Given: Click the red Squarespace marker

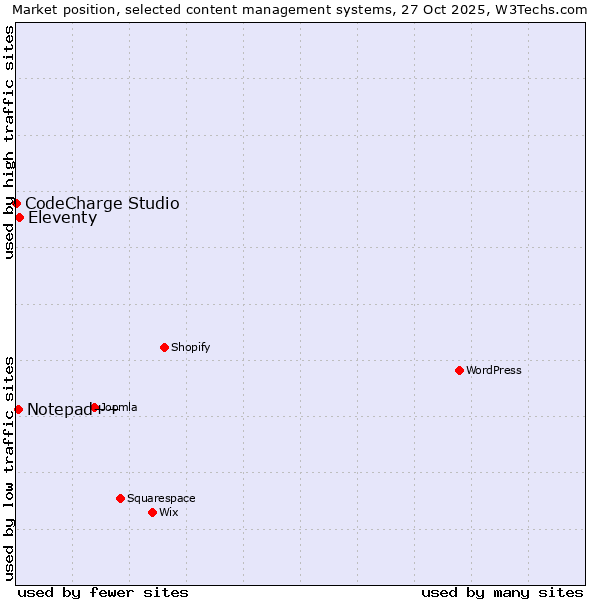Looking at the screenshot, I should point(120,498).
